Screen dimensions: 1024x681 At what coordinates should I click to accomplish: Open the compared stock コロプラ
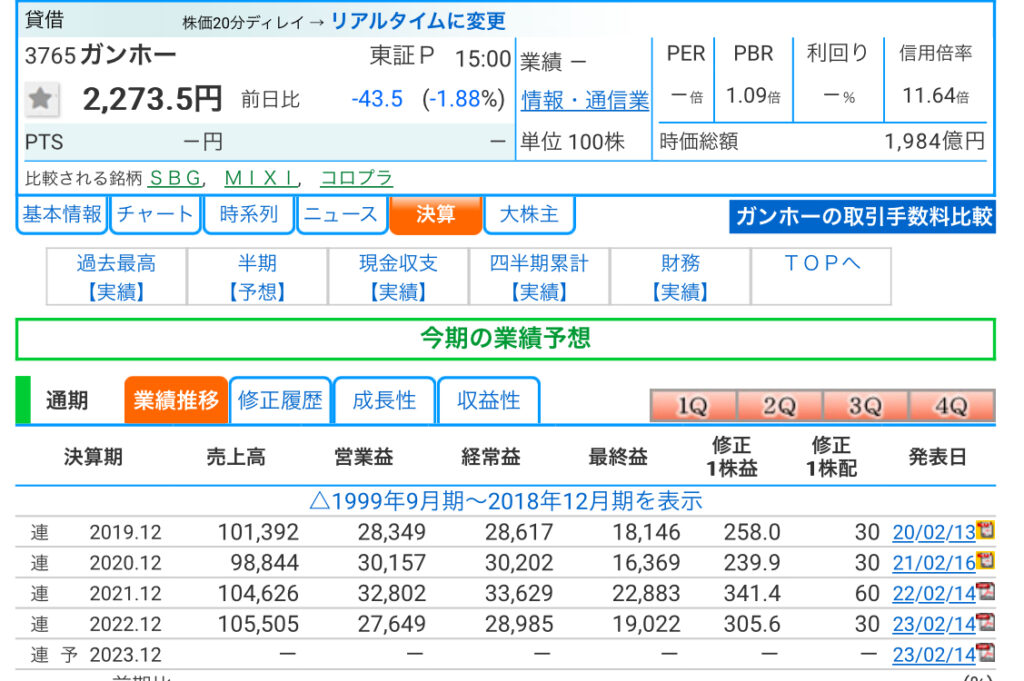click(357, 178)
